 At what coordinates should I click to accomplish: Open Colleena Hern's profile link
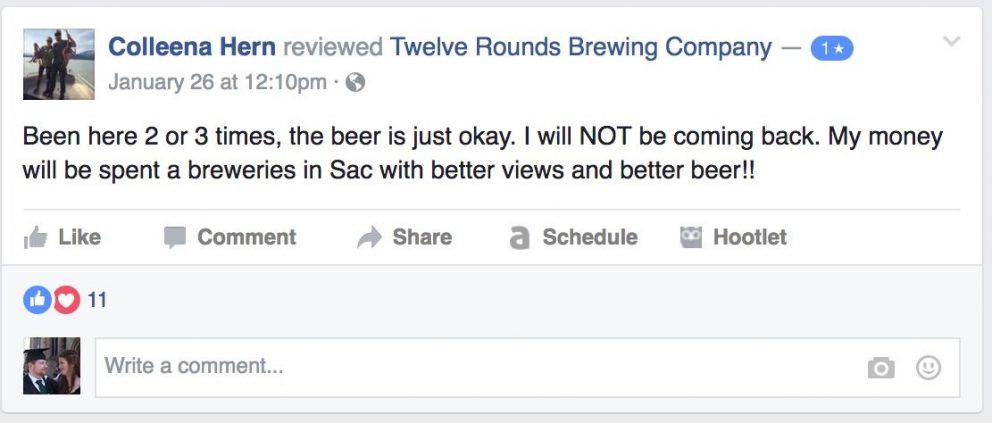click(192, 47)
